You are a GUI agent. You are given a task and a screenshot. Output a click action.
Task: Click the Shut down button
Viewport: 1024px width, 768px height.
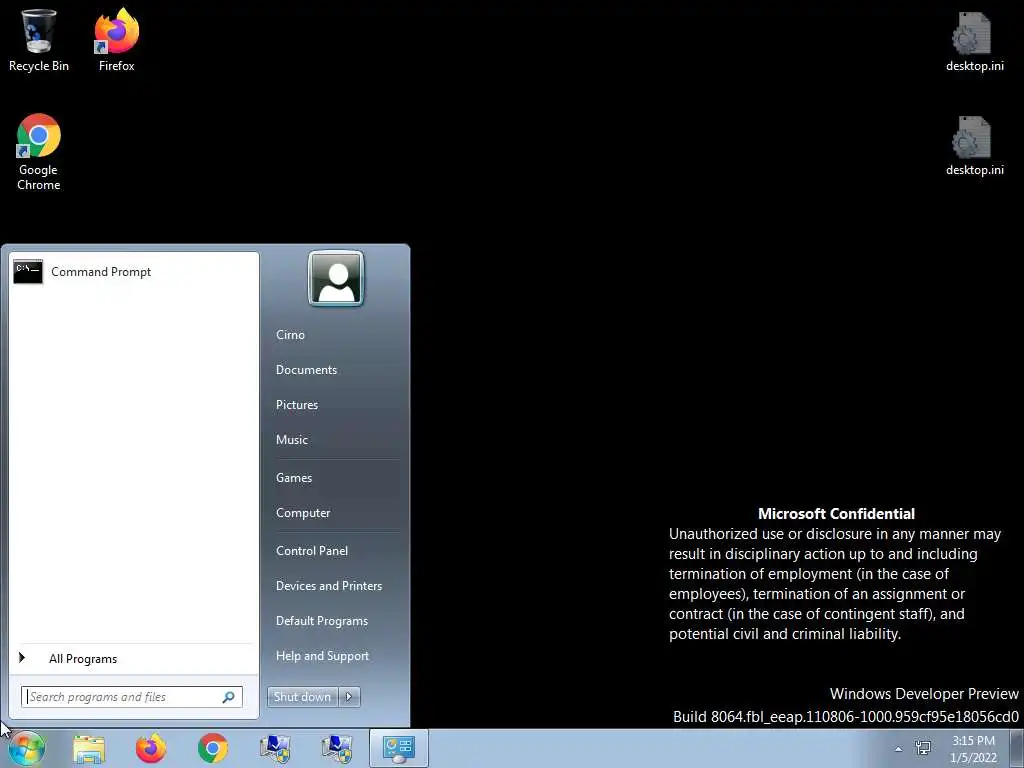(x=302, y=697)
